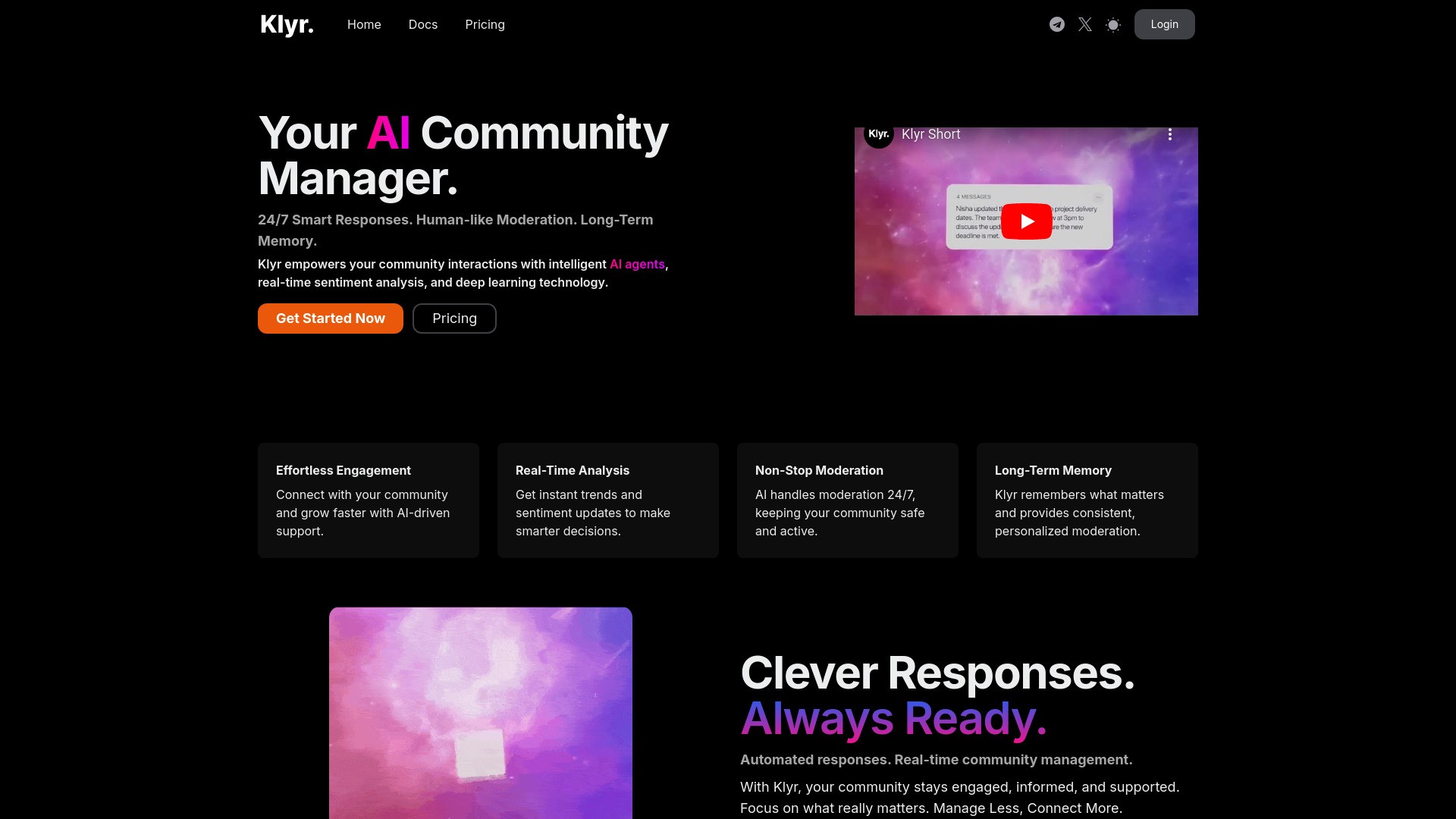Click the purple nebula animation image
This screenshot has width=1456, height=819.
pyautogui.click(x=481, y=713)
